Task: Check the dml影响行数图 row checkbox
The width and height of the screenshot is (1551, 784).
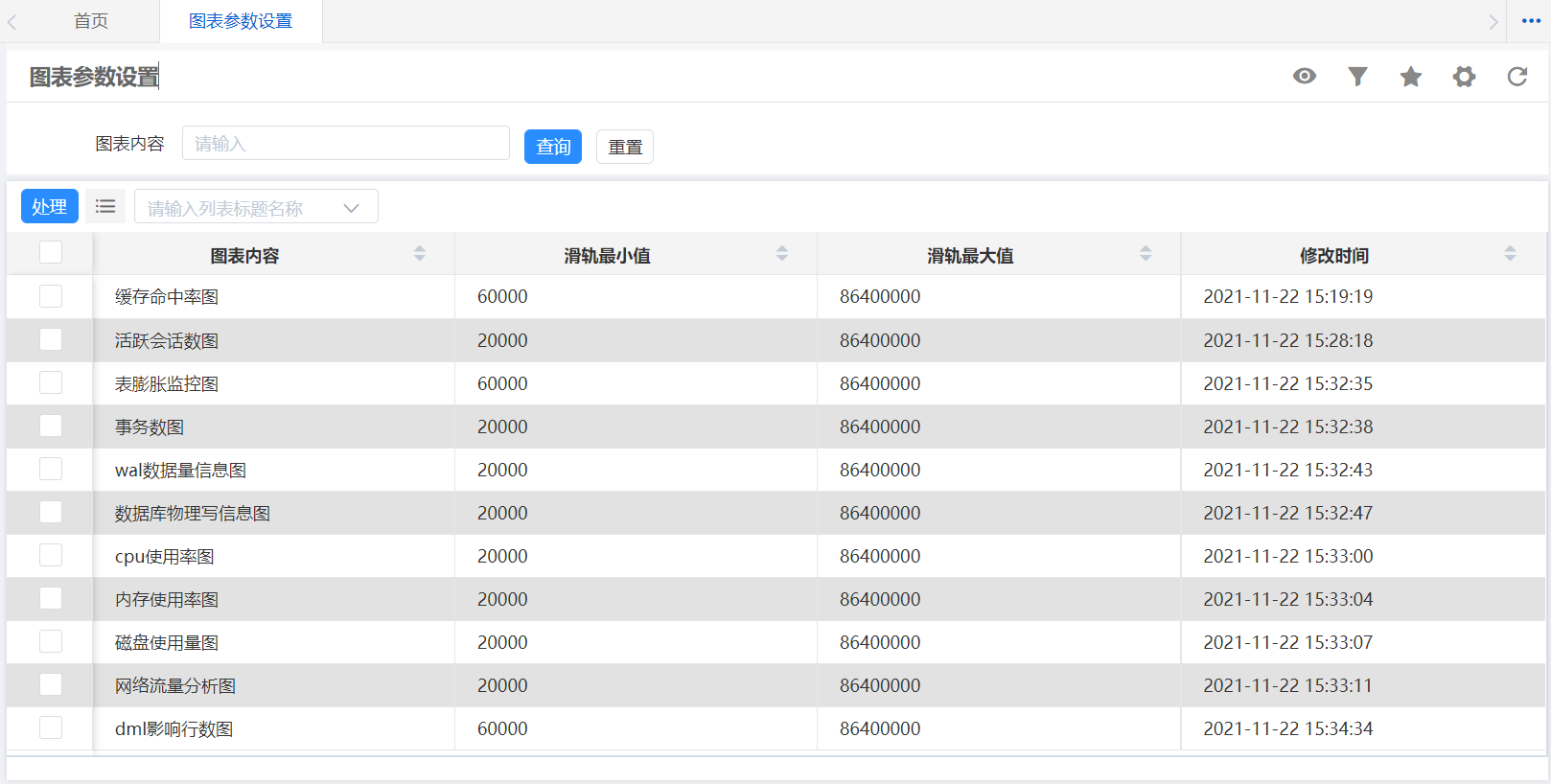Action: (x=51, y=727)
